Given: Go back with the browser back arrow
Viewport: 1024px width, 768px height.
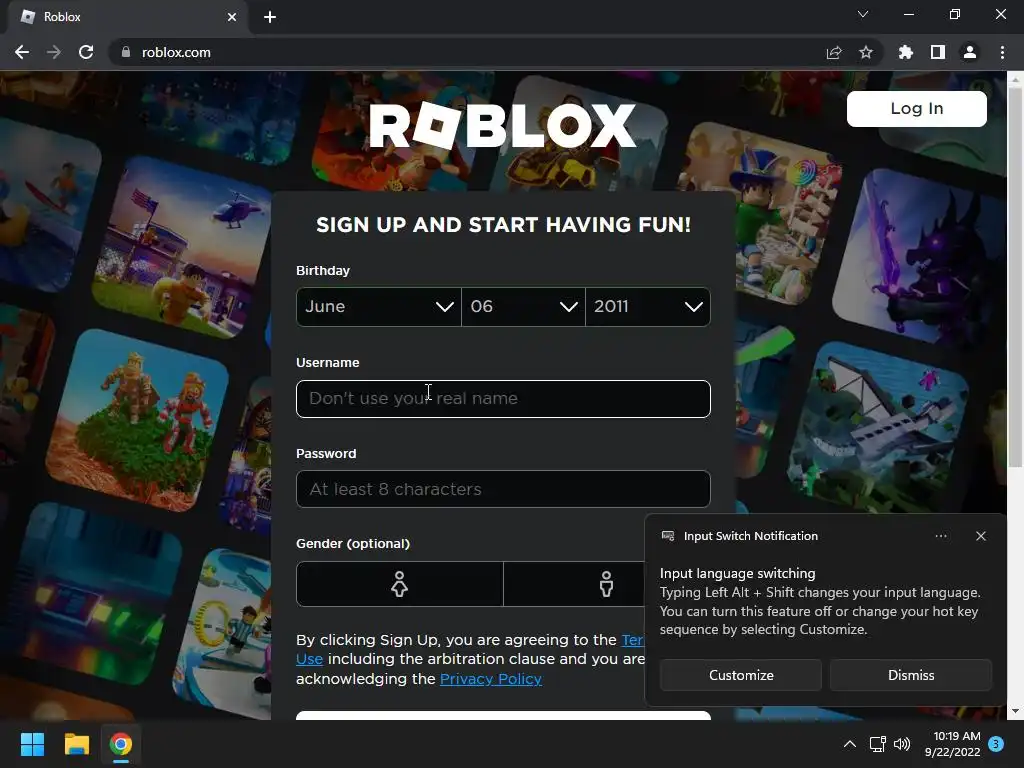Looking at the screenshot, I should pyautogui.click(x=22, y=52).
